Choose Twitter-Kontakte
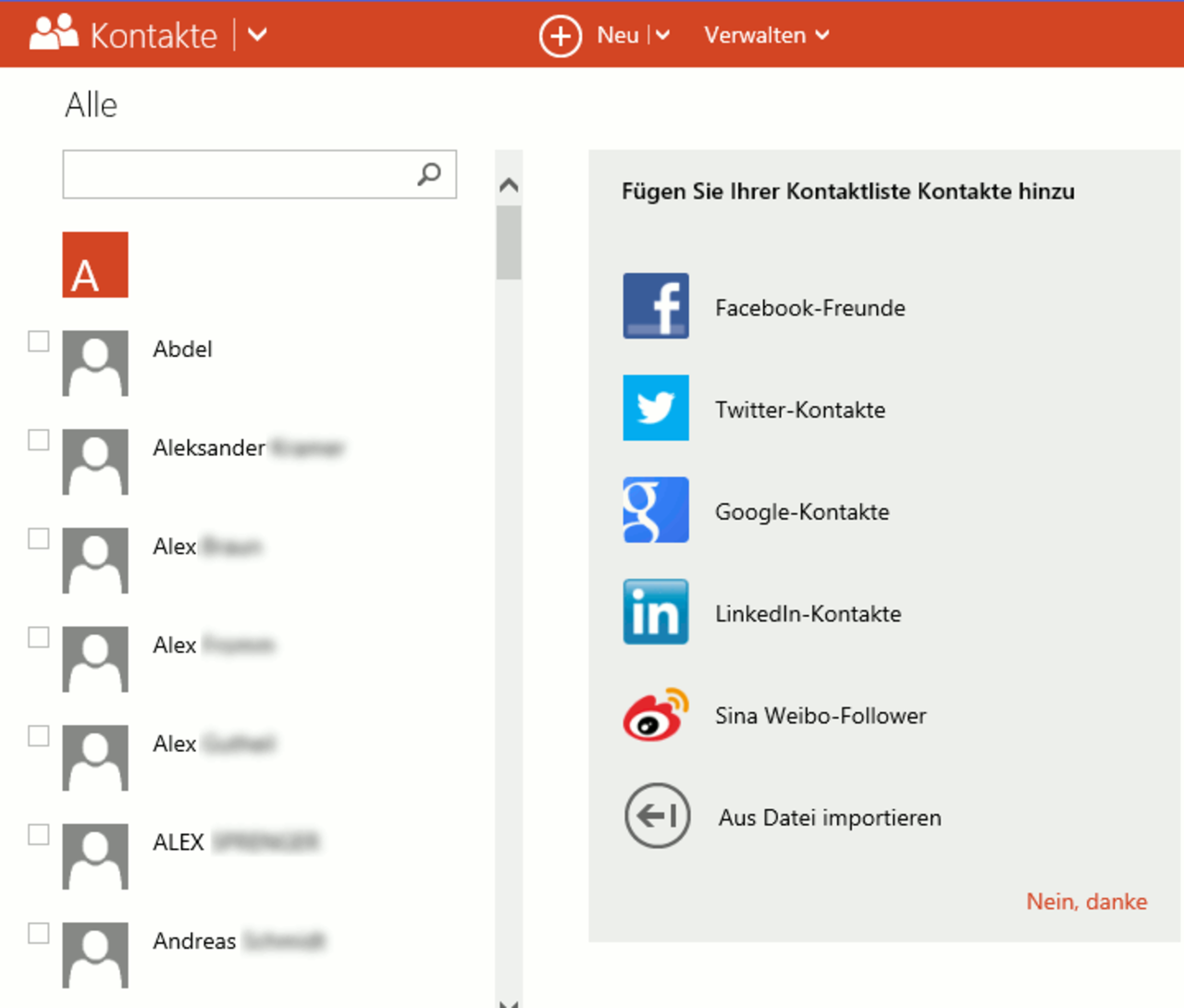 click(800, 410)
